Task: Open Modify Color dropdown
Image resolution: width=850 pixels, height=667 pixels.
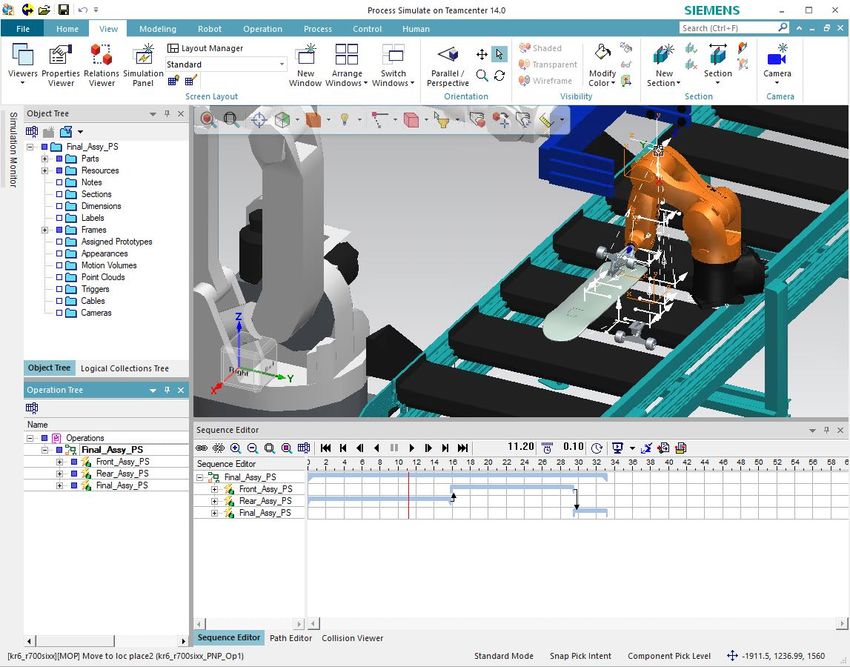Action: coord(602,65)
